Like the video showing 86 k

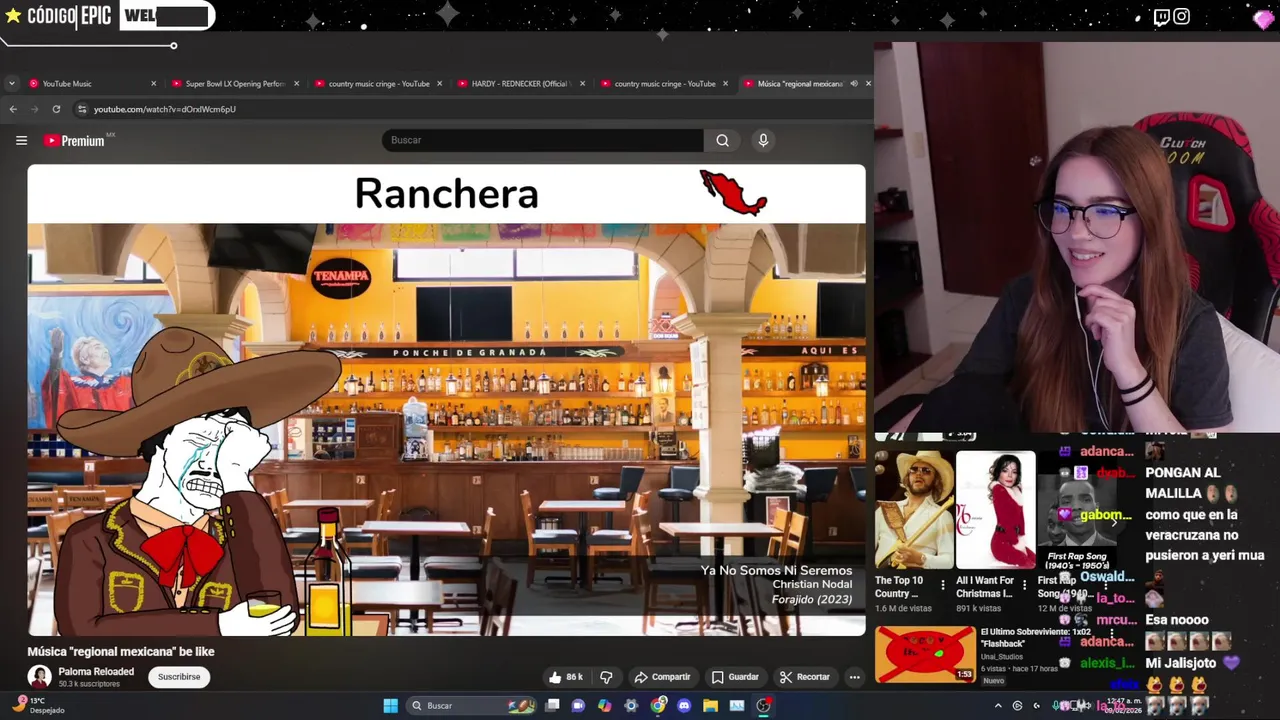coord(565,677)
